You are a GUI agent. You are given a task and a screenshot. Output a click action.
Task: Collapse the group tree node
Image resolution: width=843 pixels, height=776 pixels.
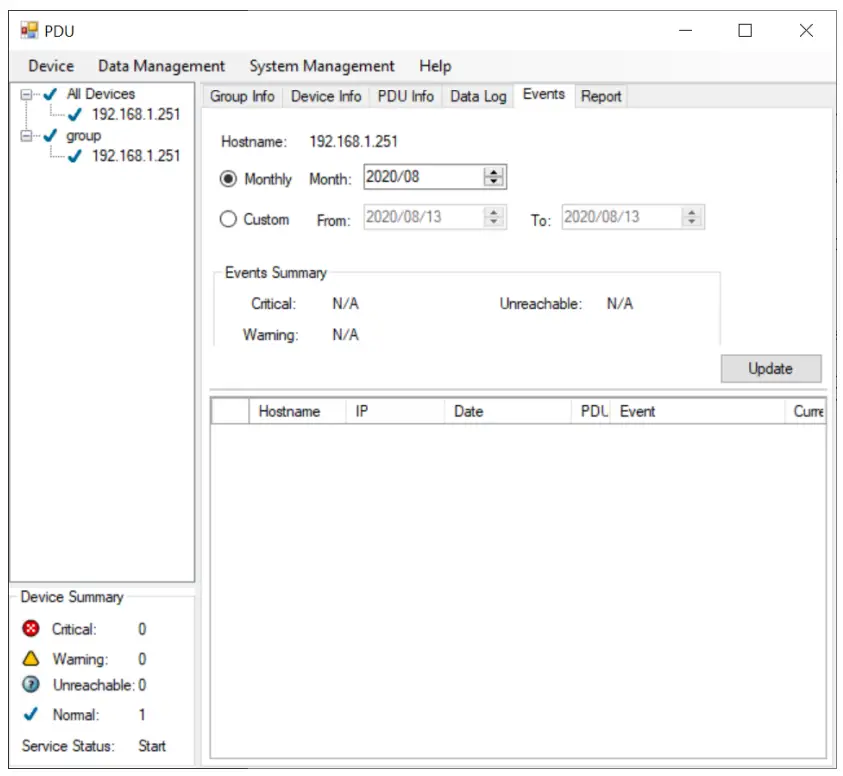pos(27,136)
